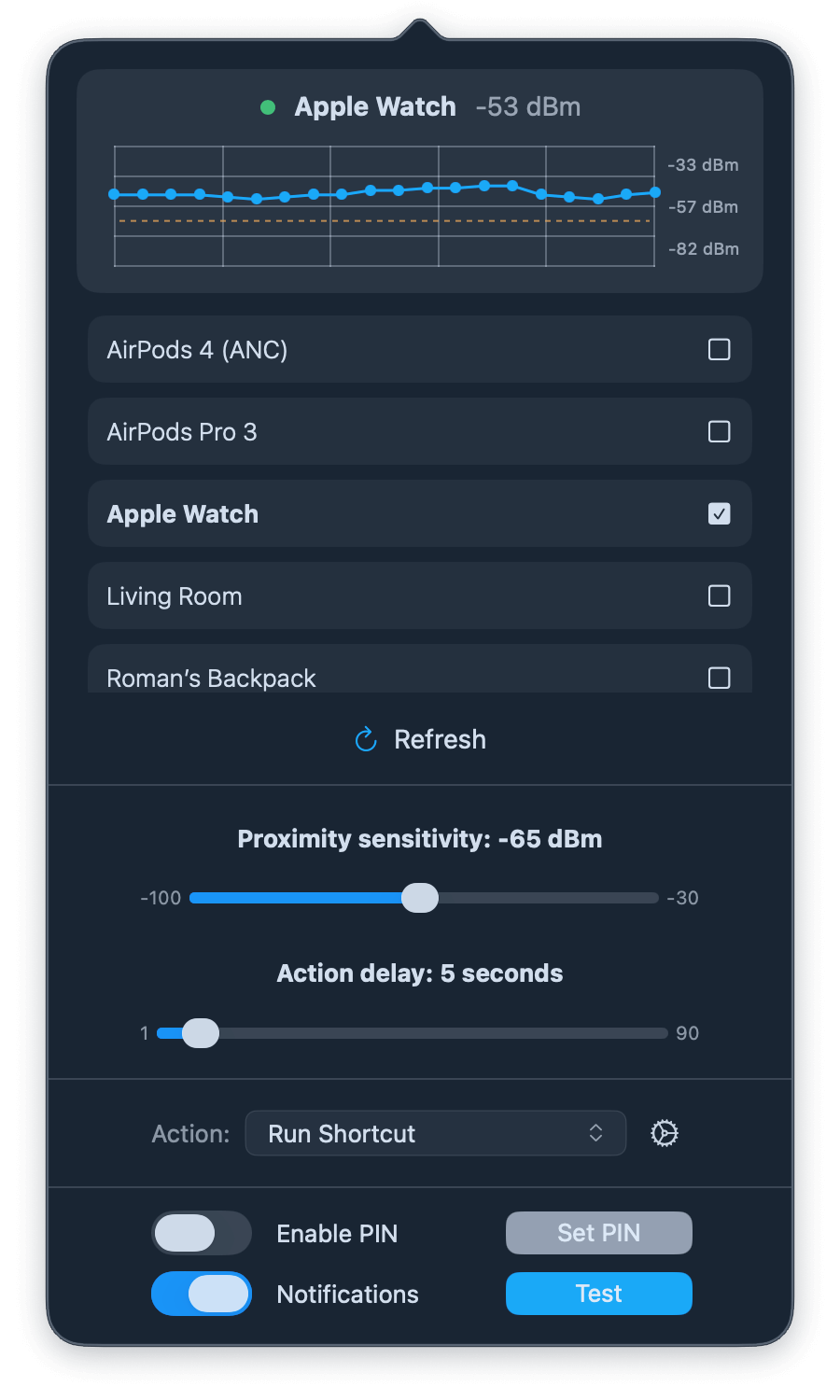Select the Living Room checkbox

[x=719, y=595]
